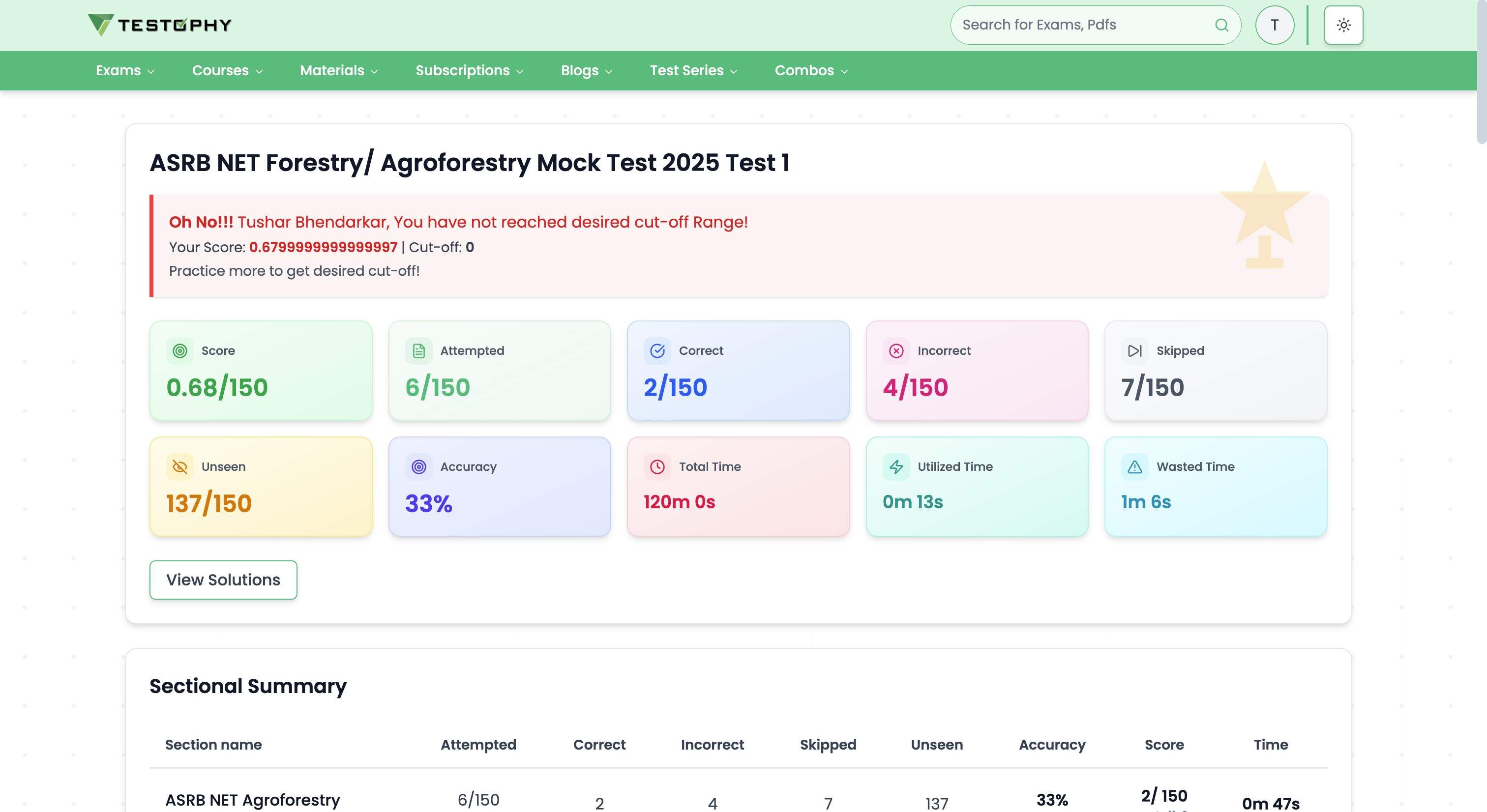Open the Test Series dropdown
The width and height of the screenshot is (1487, 812).
click(x=693, y=70)
